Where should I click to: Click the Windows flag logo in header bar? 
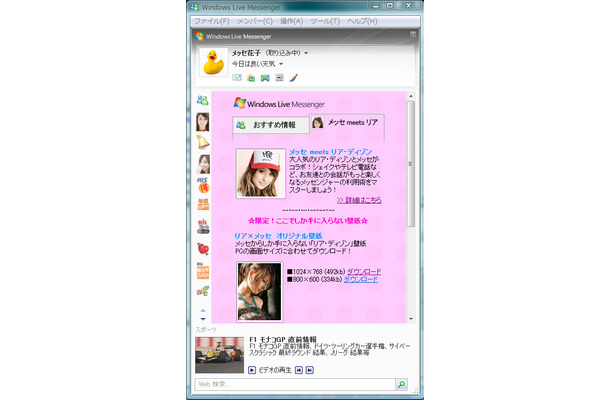(x=200, y=36)
